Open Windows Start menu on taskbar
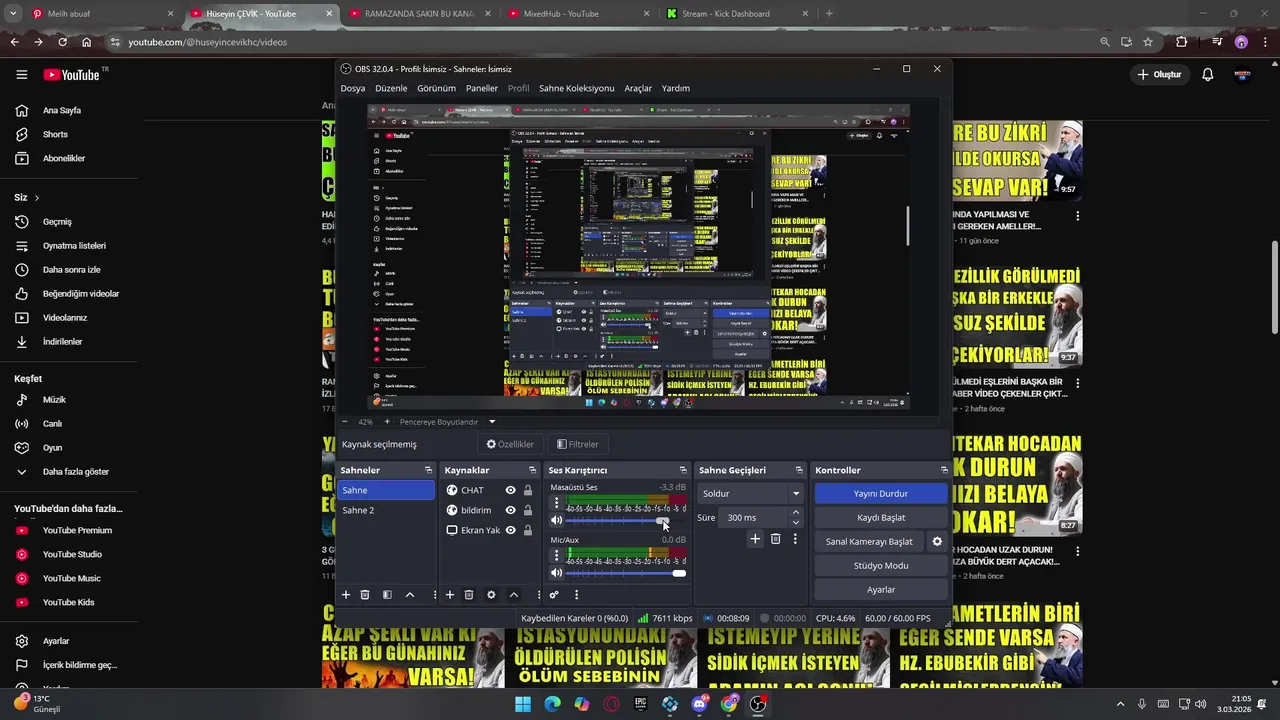Viewport: 1280px width, 720px height. pyautogui.click(x=522, y=704)
